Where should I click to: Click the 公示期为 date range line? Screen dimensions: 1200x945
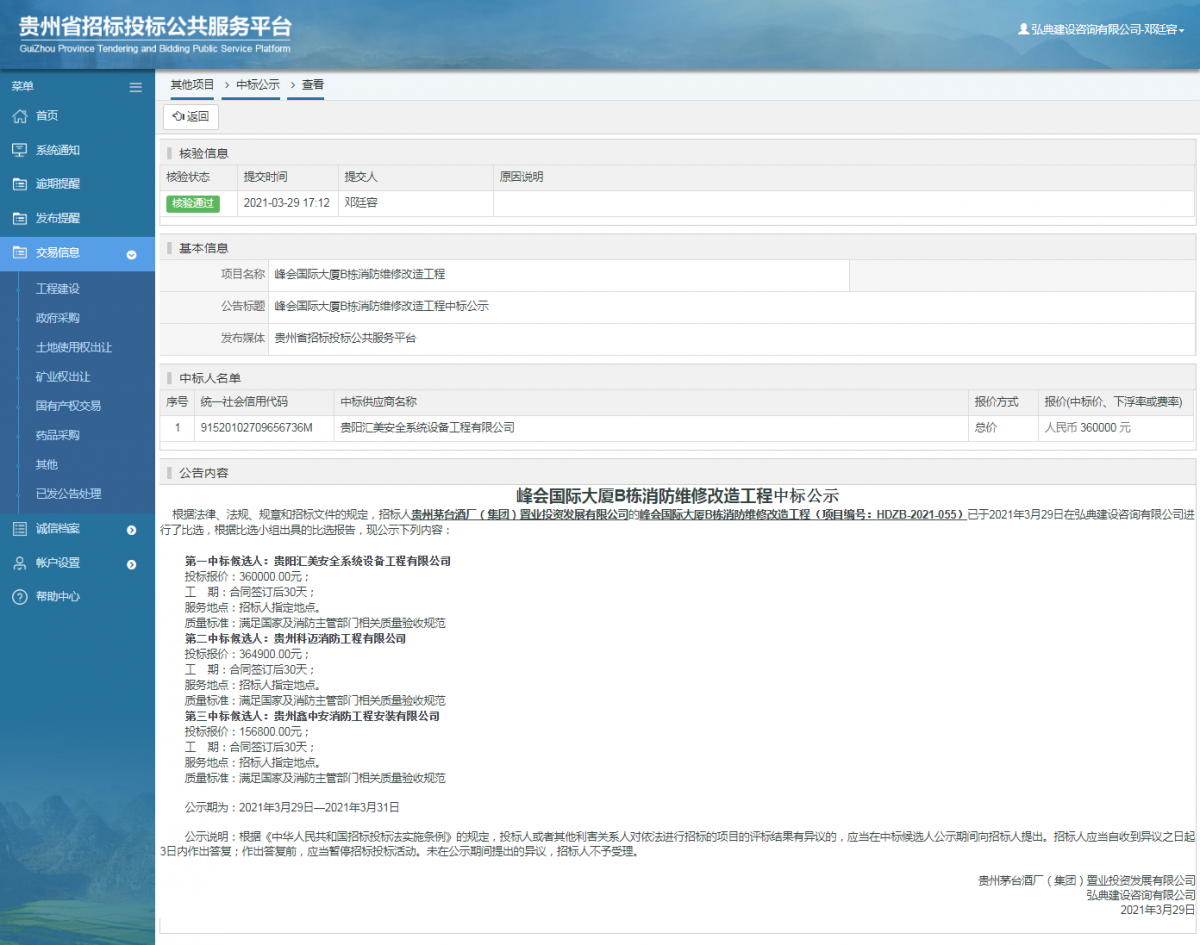292,806
